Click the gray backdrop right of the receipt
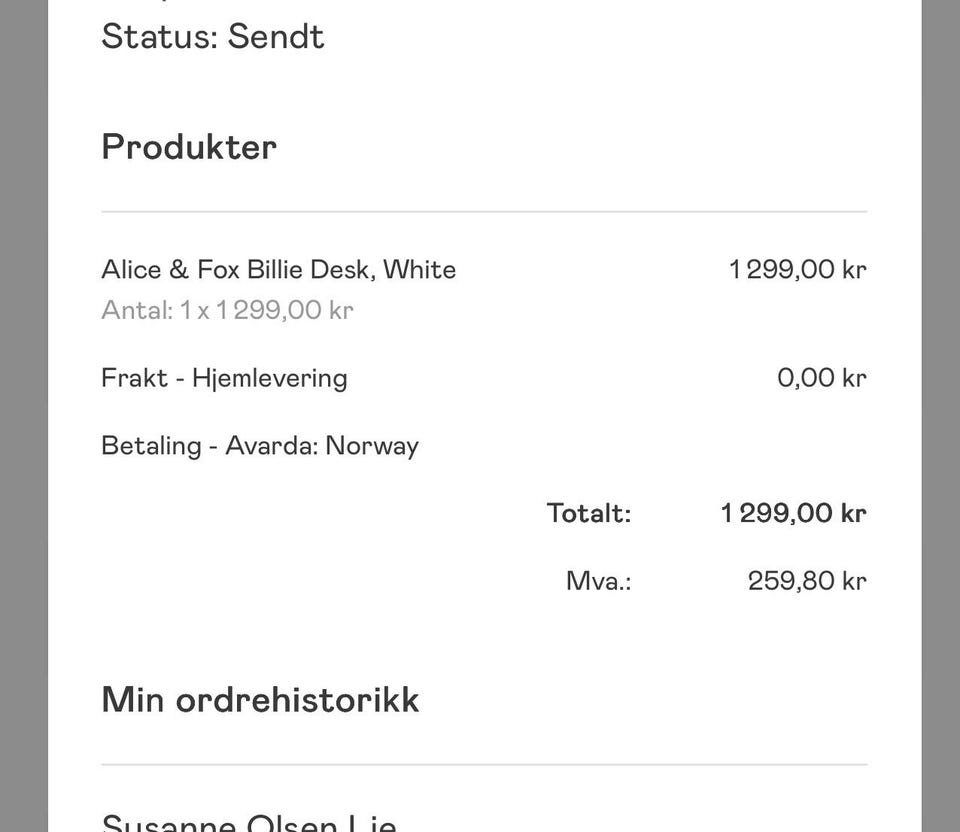This screenshot has height=832, width=960. (940, 416)
